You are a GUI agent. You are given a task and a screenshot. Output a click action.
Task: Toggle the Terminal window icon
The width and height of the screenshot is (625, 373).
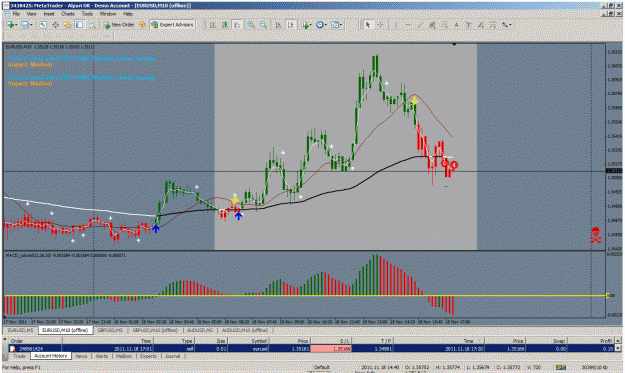79,25
